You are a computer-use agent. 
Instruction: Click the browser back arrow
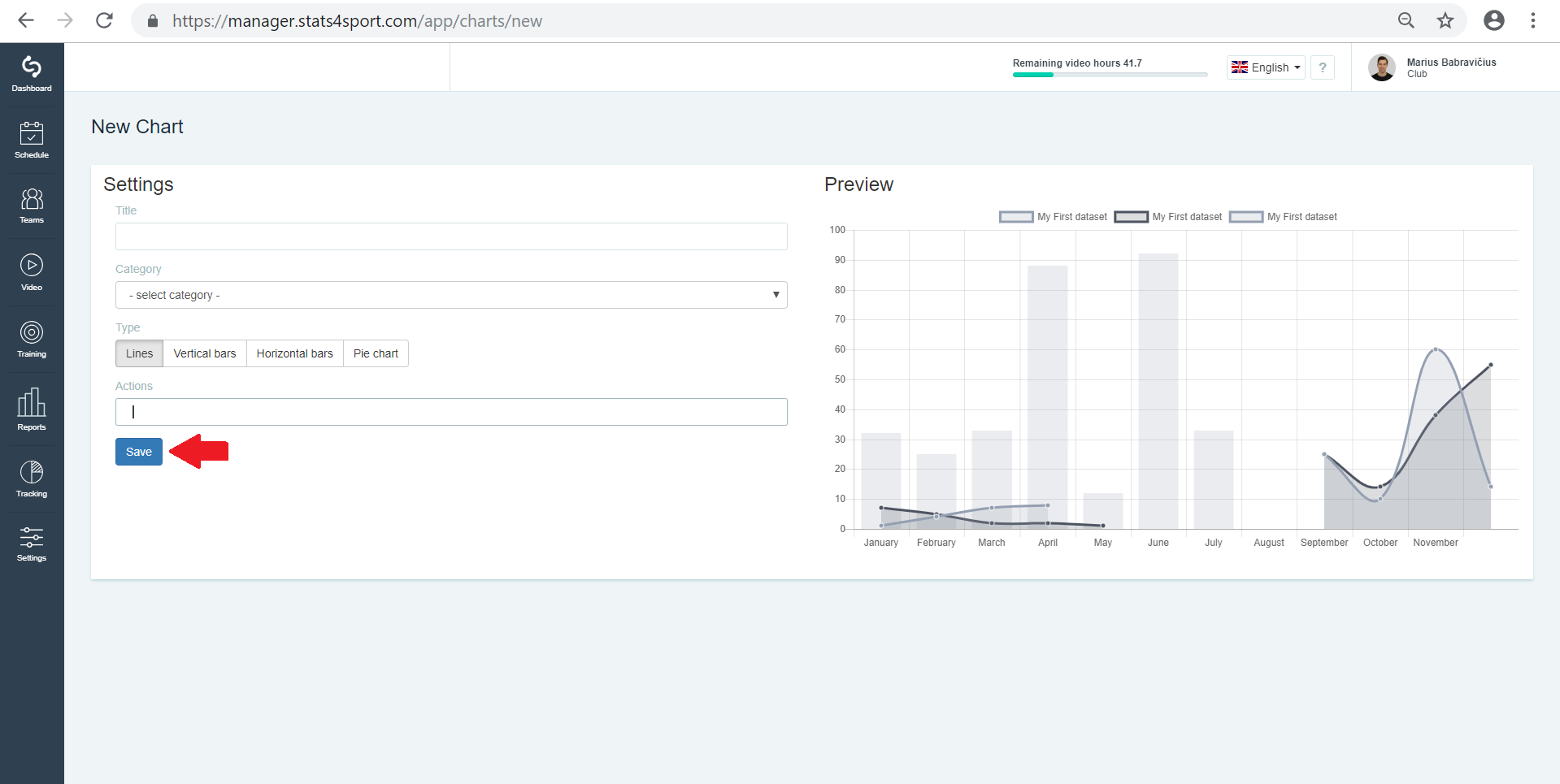[x=26, y=20]
